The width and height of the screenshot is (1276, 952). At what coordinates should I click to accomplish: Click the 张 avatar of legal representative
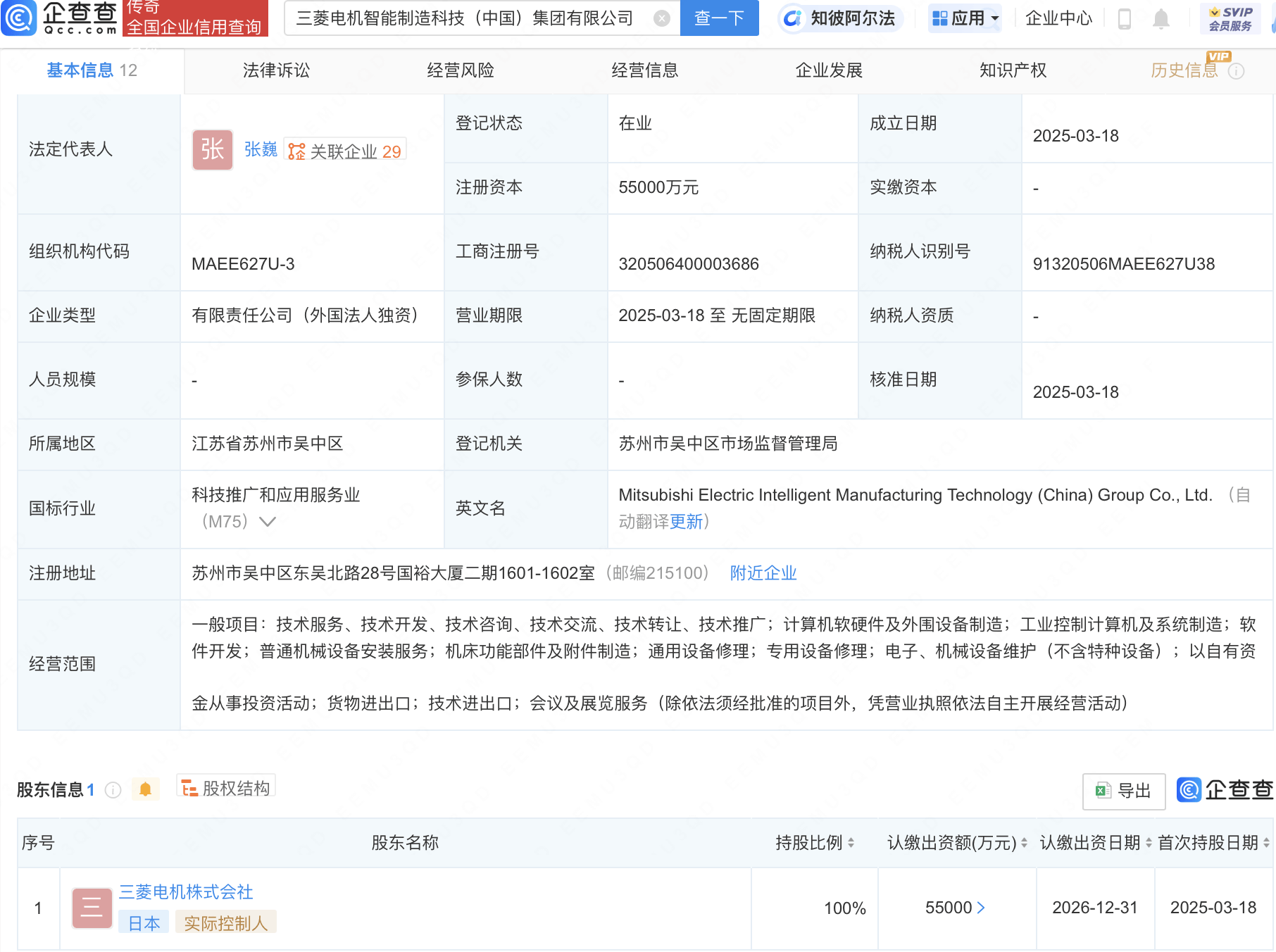coord(213,149)
